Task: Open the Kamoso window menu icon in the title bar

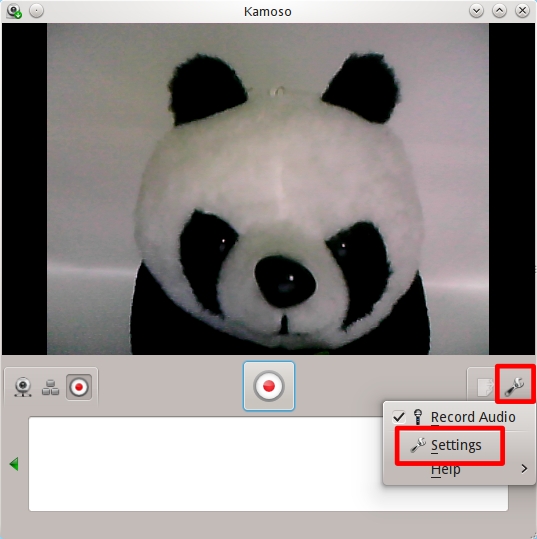Action: 14,11
